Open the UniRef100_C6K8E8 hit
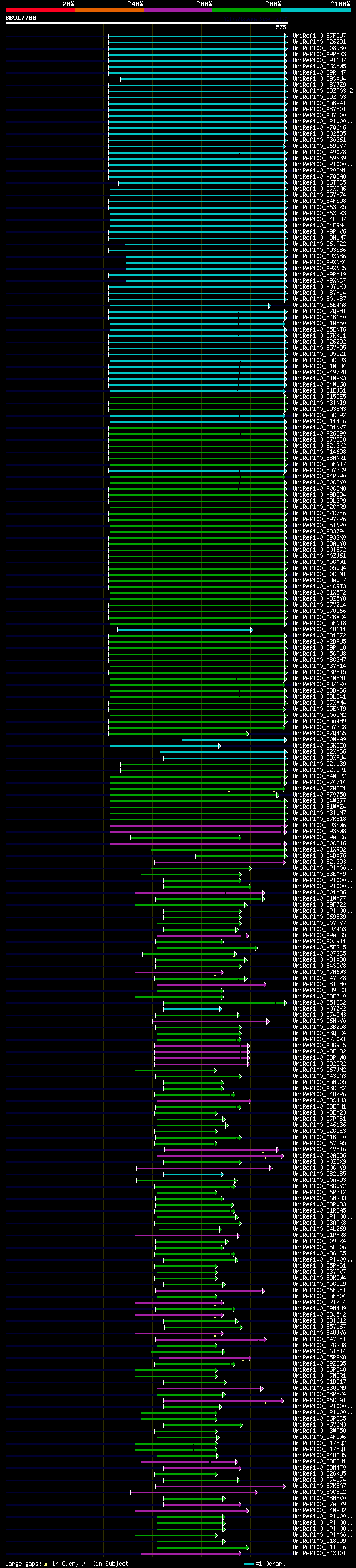Image resolution: width=356 pixels, height=1568 pixels. 319,746
